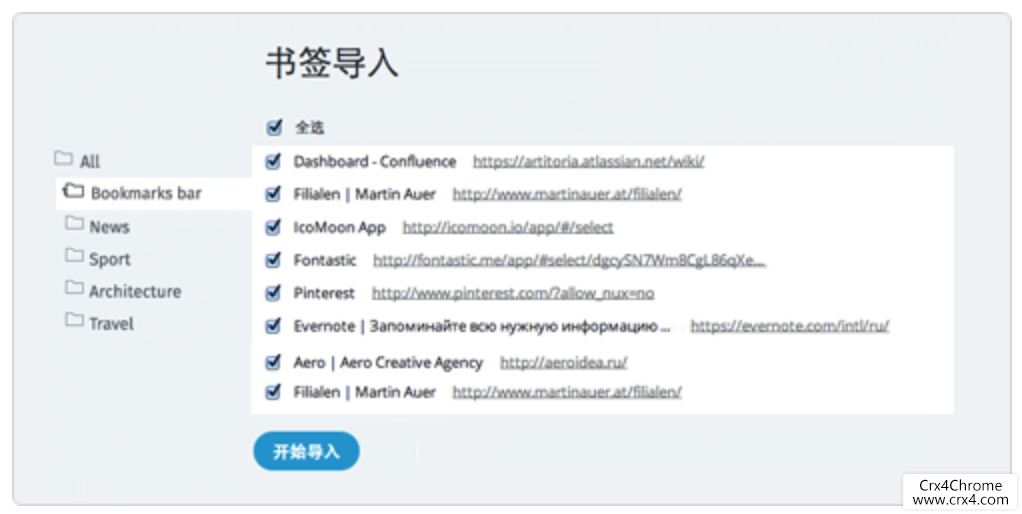Open the icomoon.io app link
This screenshot has width=1022, height=514.
[507, 227]
